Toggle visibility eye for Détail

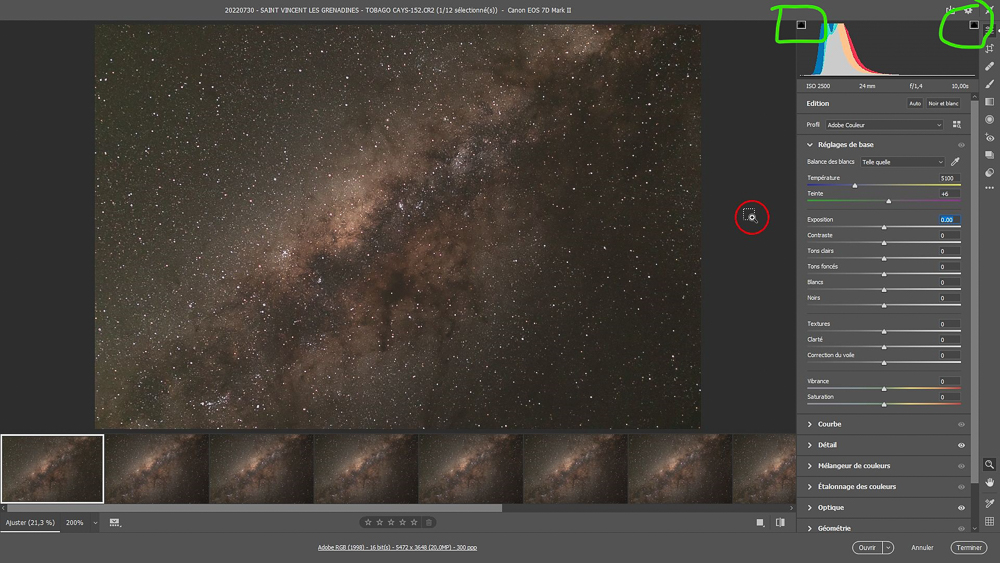961,445
